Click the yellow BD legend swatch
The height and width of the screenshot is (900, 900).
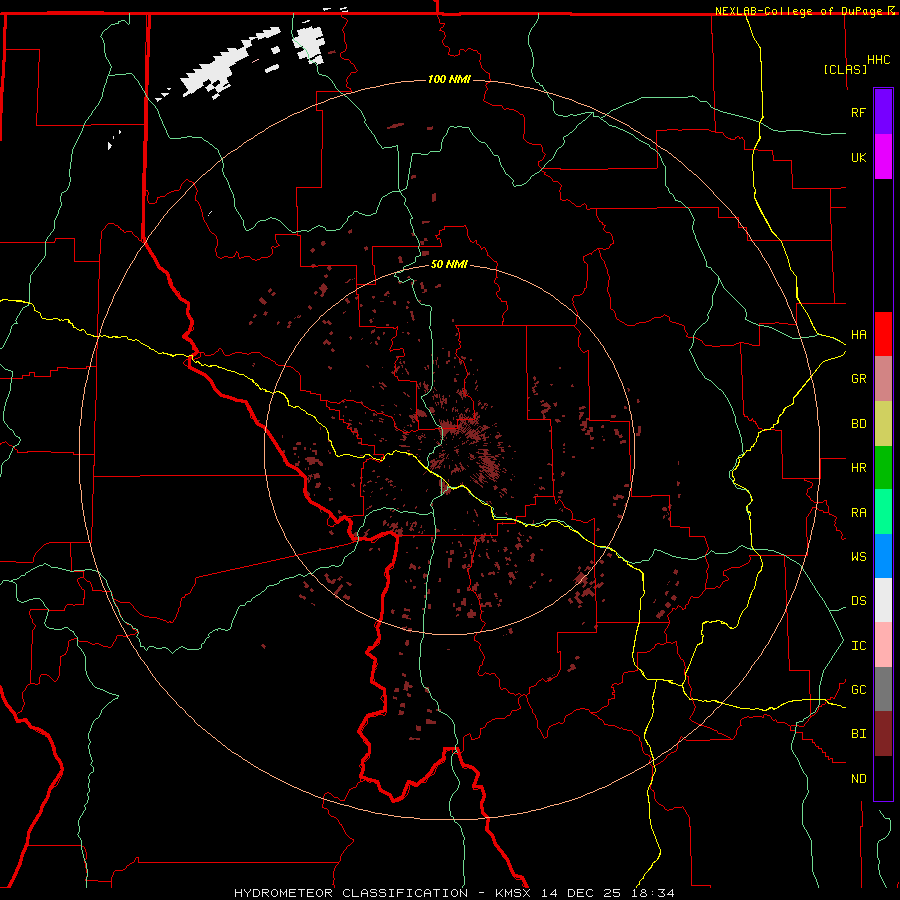click(x=883, y=423)
